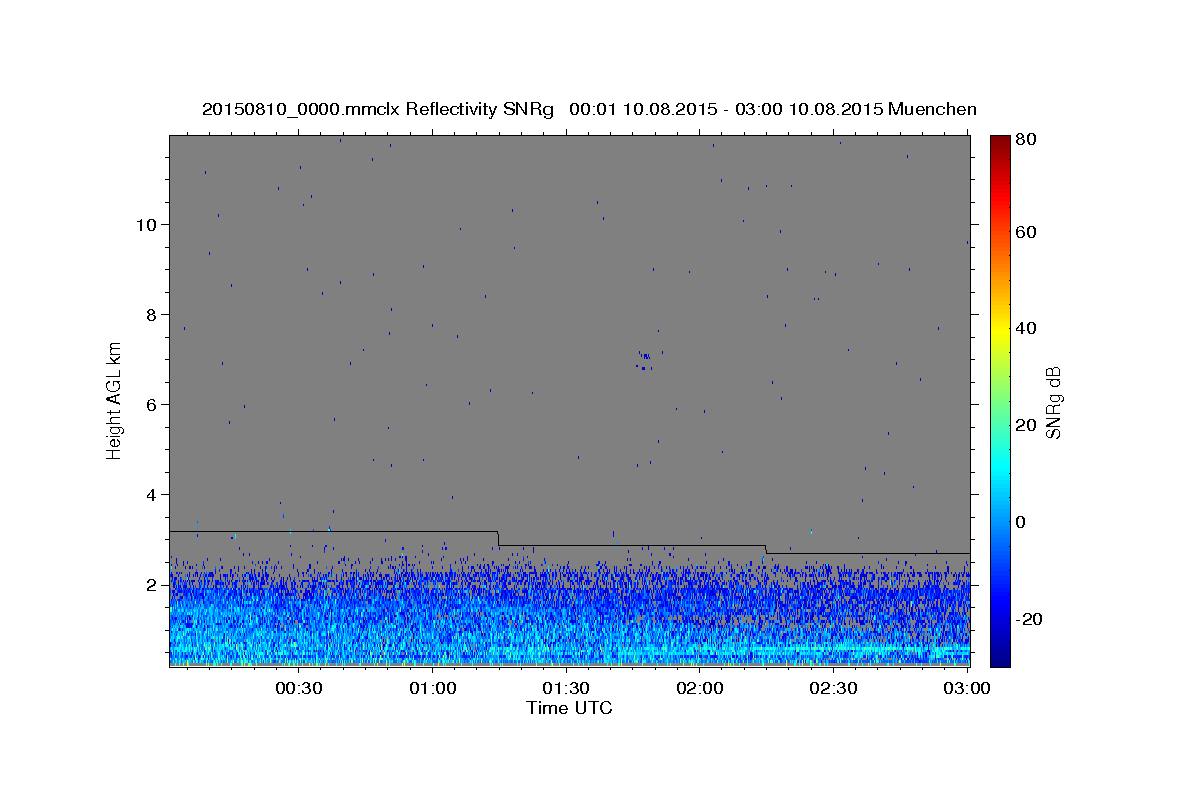Screen dimensions: 1200x800
Task: Select the 'Muenchen' word in the title
Action: (x=932, y=109)
